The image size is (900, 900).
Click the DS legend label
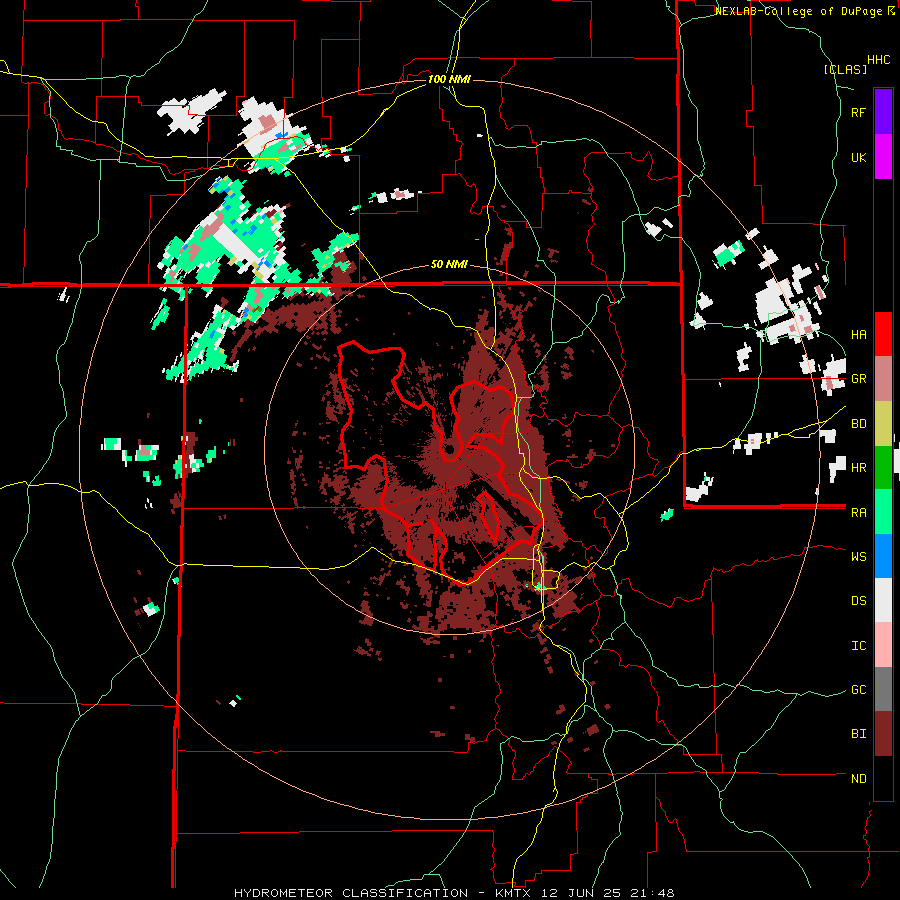858,601
